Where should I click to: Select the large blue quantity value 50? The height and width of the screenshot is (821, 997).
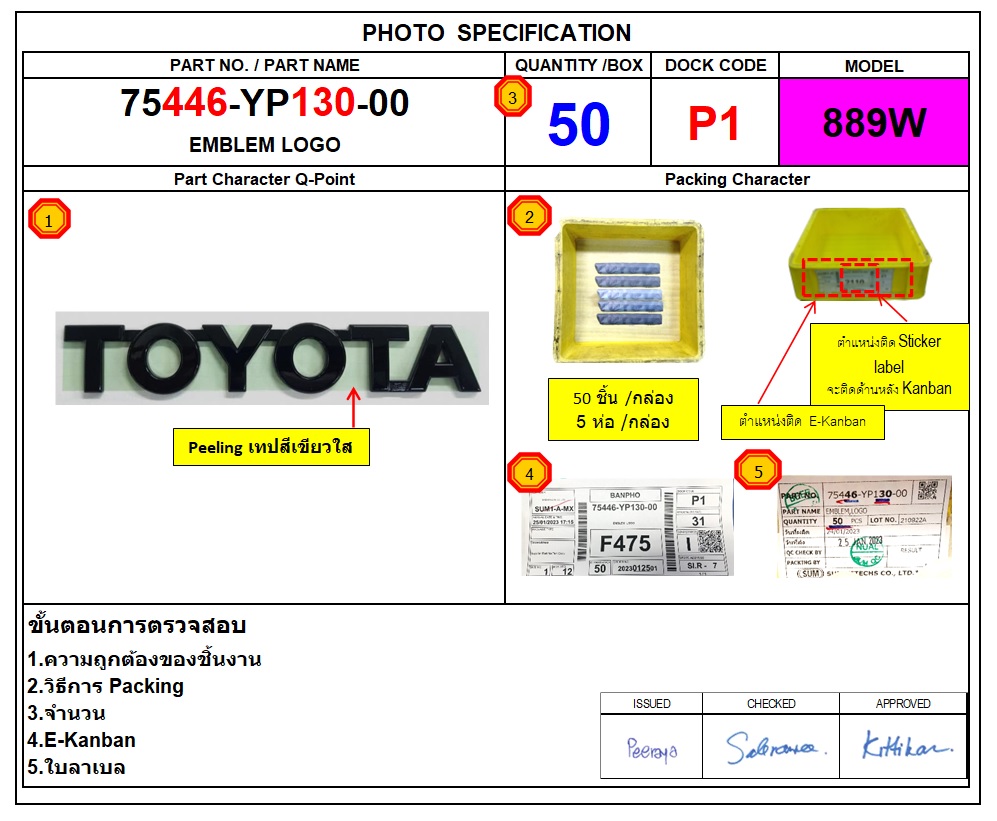pyautogui.click(x=579, y=124)
